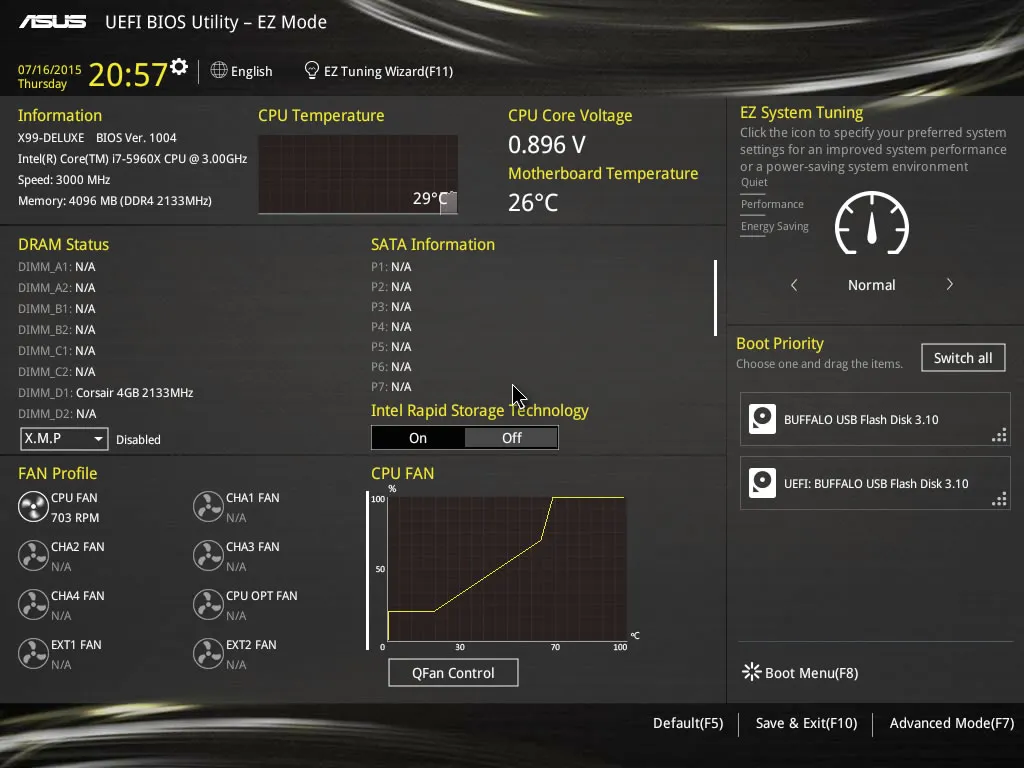The width and height of the screenshot is (1024, 768).
Task: Click DIMM_D1 Corsair 4GB 2133MHz entry
Action: pos(106,393)
